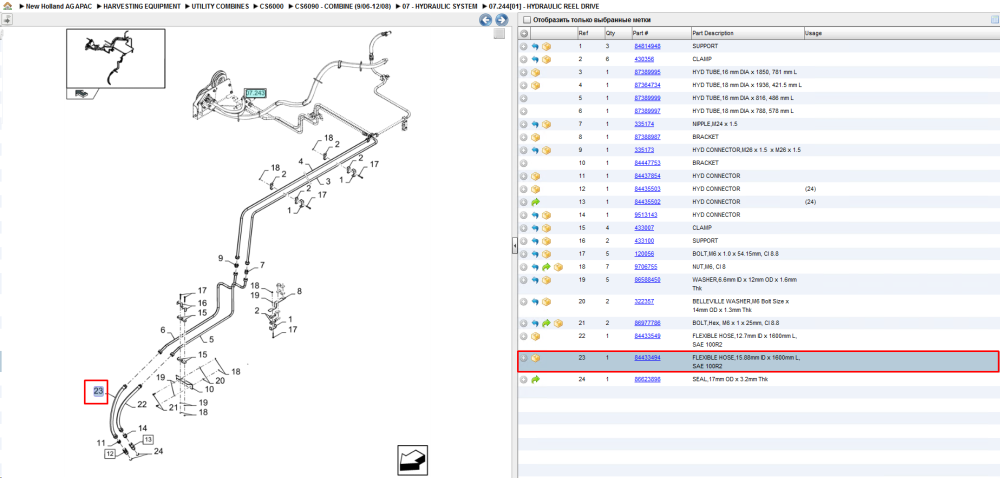Viewport: 1000px width, 478px height.
Task: Click green arrow icon on row 13
Action: (535, 202)
